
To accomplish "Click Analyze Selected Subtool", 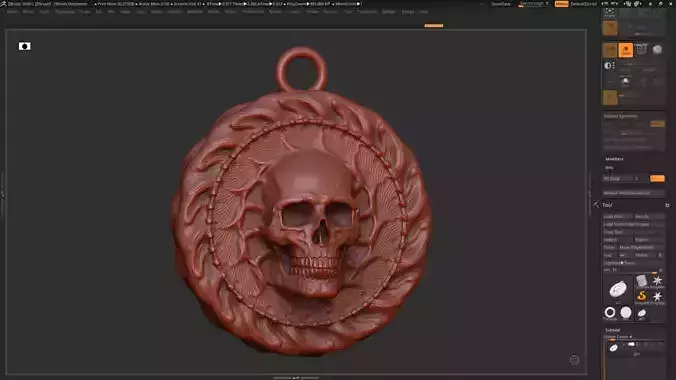I will 633,193.
